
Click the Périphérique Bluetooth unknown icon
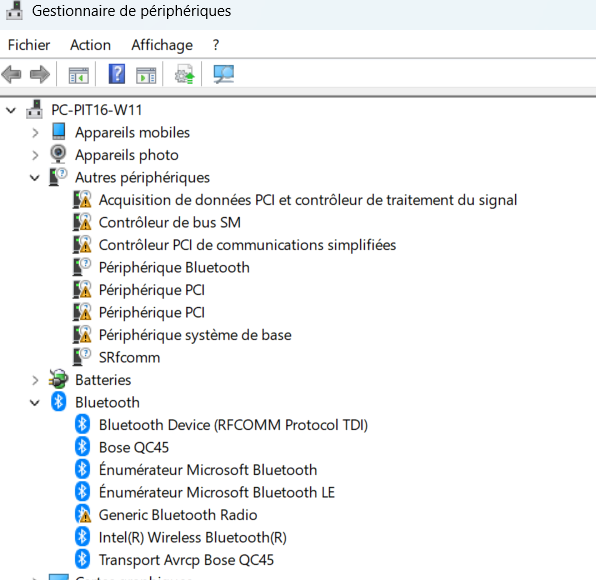82,267
